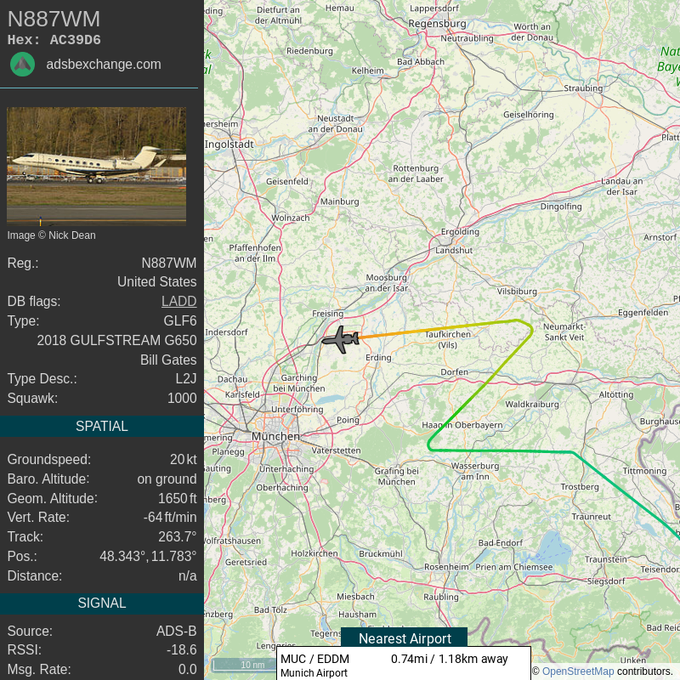Open the adsbexchange.com link
Screen dimensions: 680x680
(x=104, y=64)
